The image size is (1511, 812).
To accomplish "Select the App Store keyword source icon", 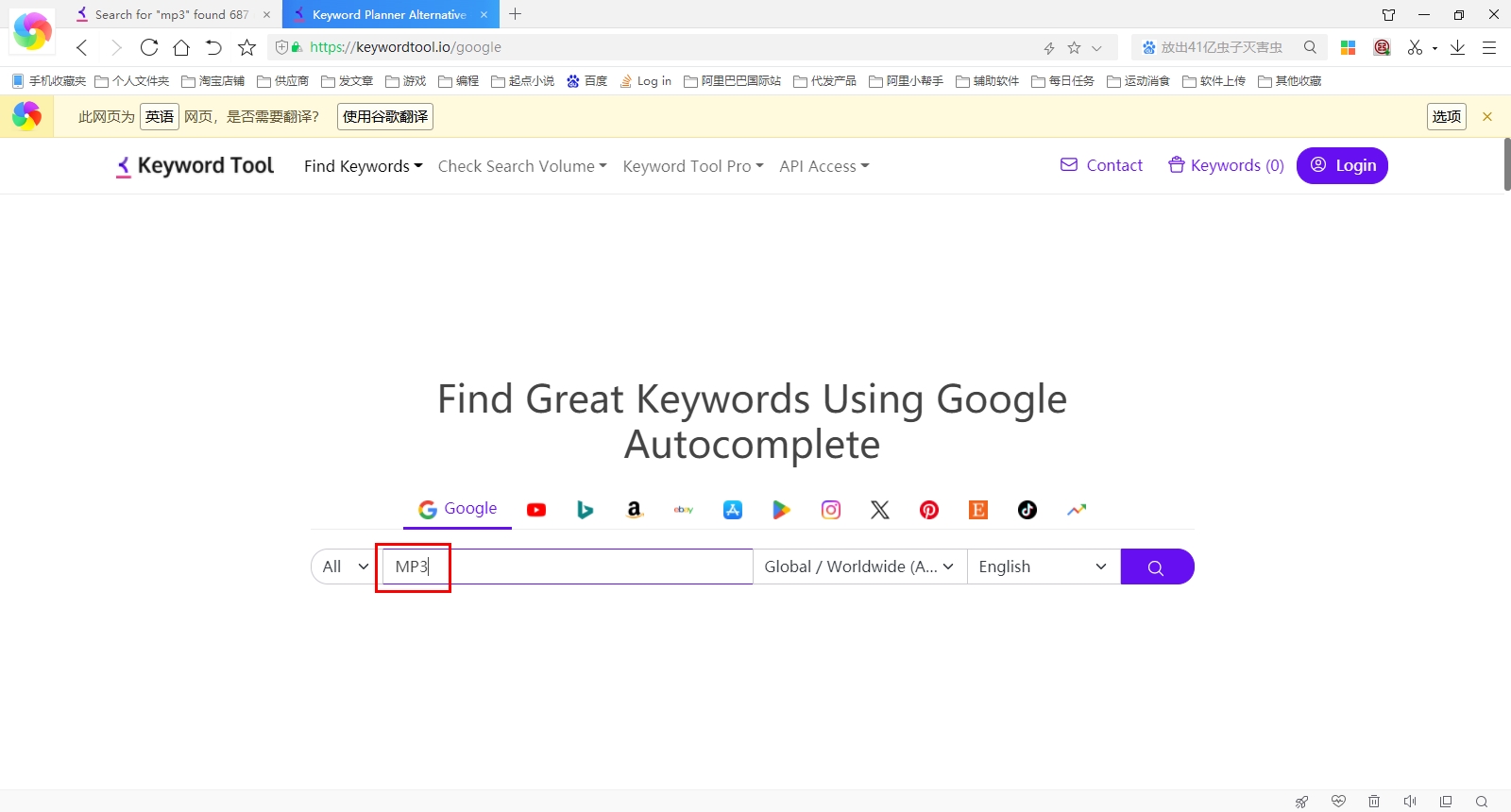I will point(733,510).
